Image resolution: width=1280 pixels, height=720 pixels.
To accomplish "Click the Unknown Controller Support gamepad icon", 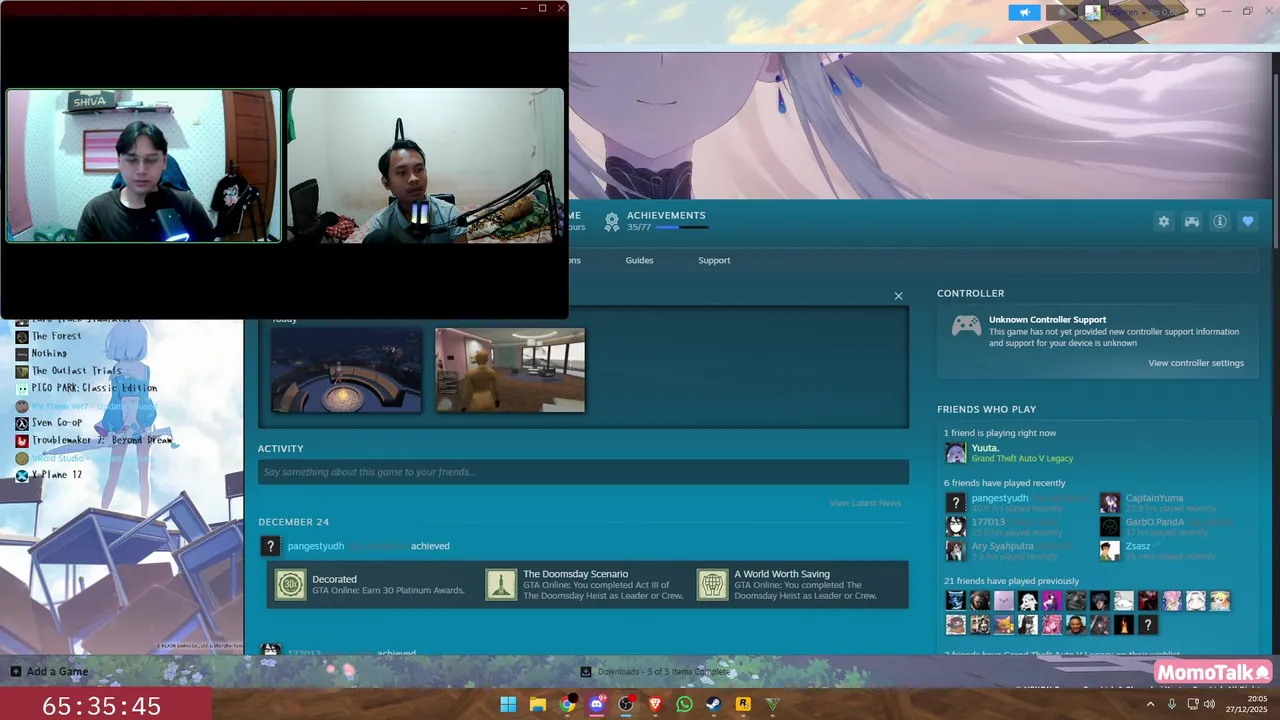I will point(966,326).
